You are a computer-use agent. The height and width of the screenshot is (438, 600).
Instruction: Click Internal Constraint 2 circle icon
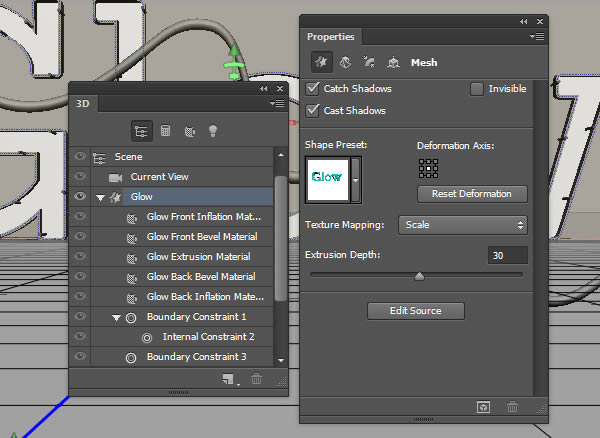click(x=147, y=337)
